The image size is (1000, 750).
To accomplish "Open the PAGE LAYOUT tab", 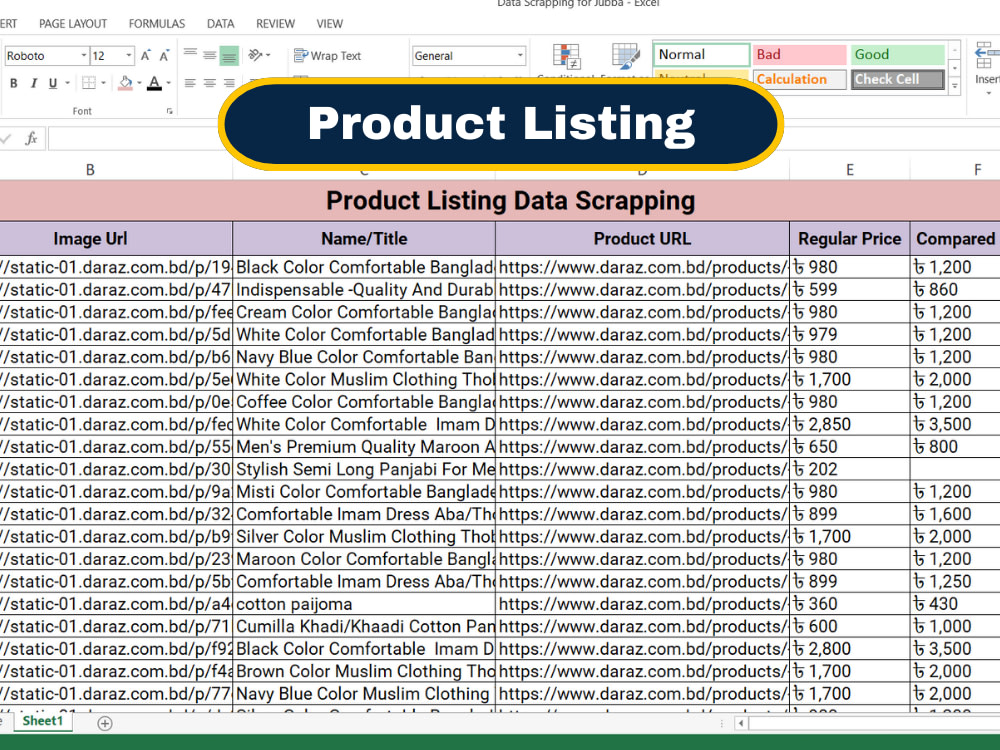I will point(73,24).
